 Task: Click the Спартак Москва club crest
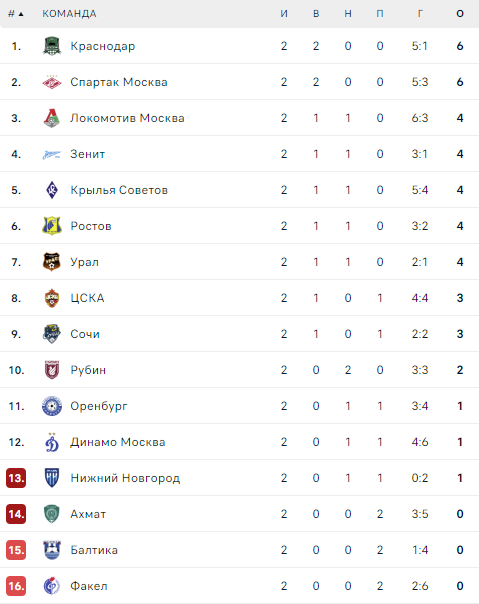coord(52,82)
